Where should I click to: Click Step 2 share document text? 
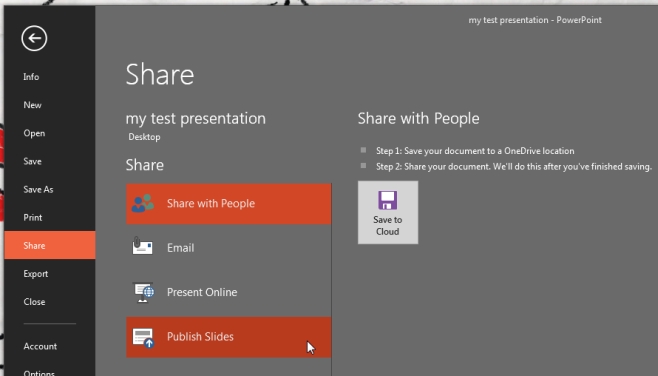click(x=514, y=167)
